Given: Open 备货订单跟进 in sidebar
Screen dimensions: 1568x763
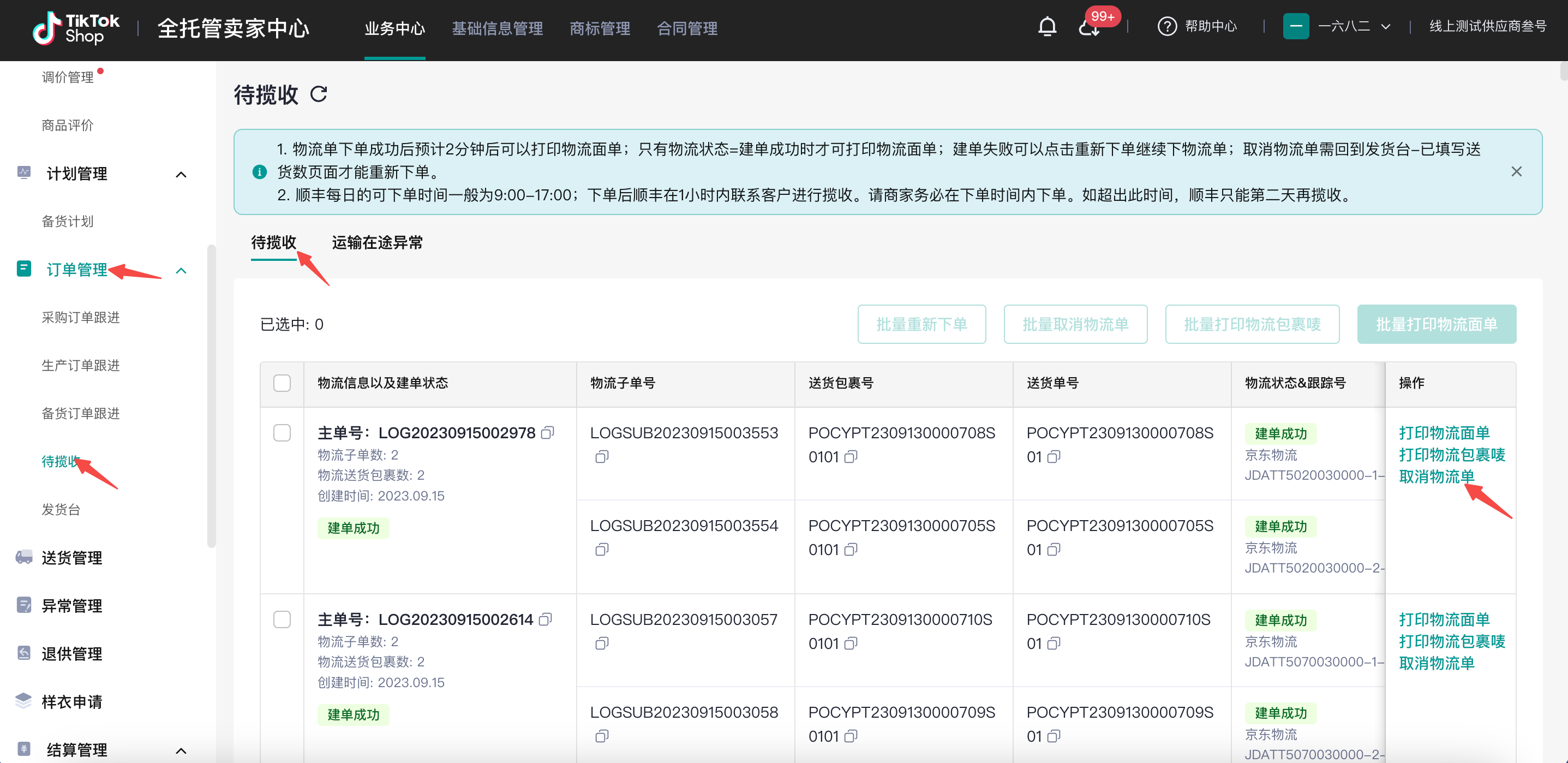Looking at the screenshot, I should (x=80, y=414).
